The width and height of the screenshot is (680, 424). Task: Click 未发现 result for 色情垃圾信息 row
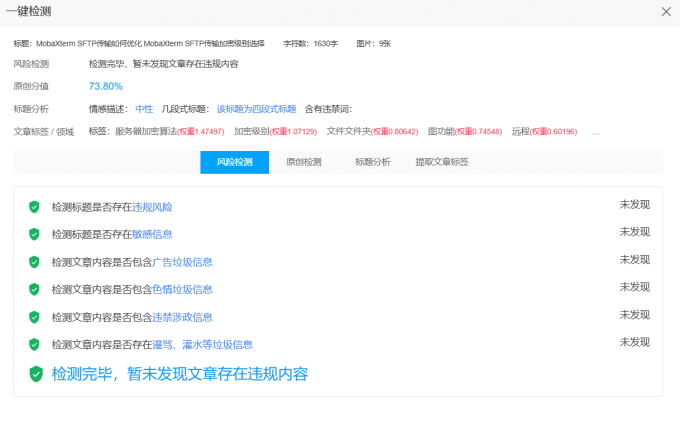click(634, 287)
